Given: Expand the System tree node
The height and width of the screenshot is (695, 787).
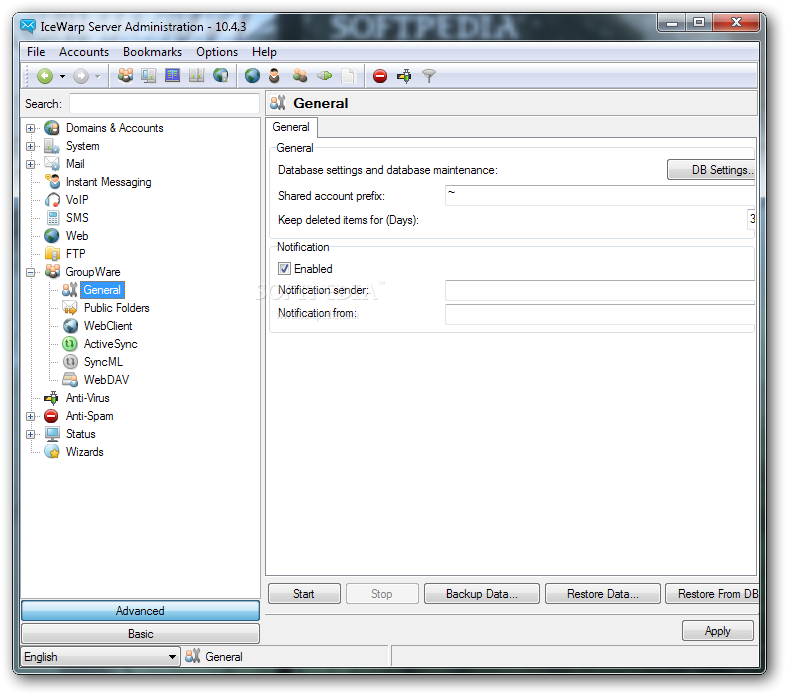Looking at the screenshot, I should [x=31, y=147].
